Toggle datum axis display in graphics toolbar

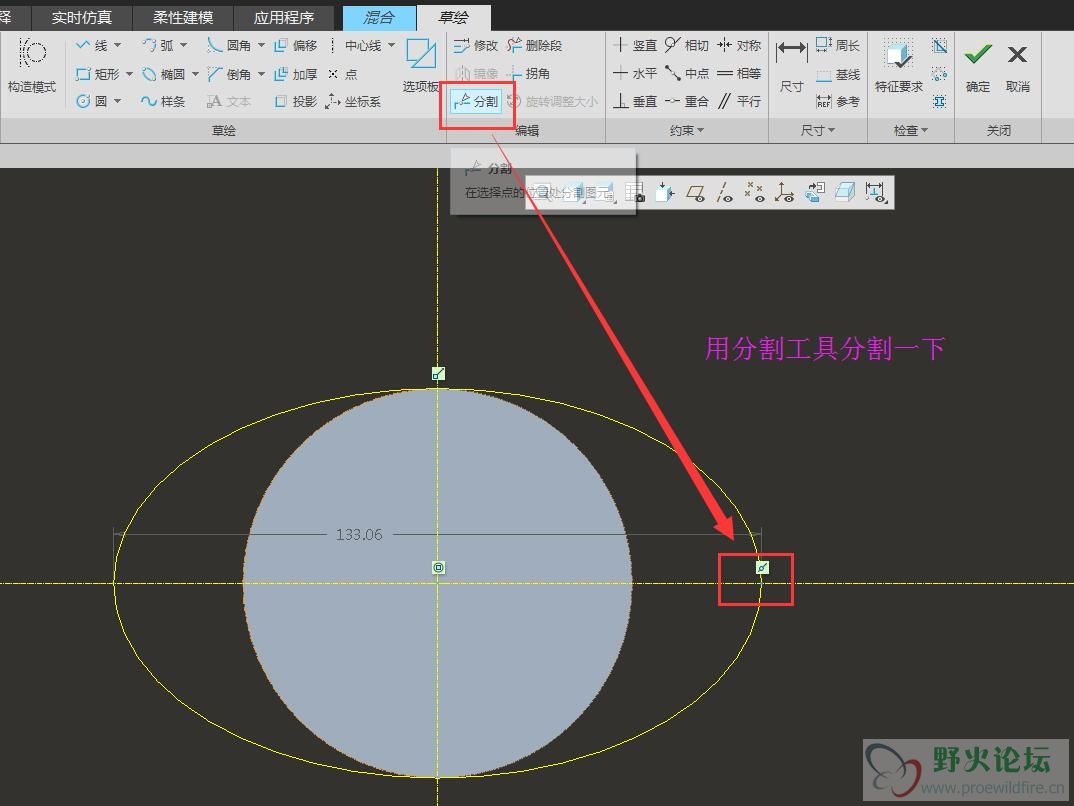pyautogui.click(x=725, y=193)
